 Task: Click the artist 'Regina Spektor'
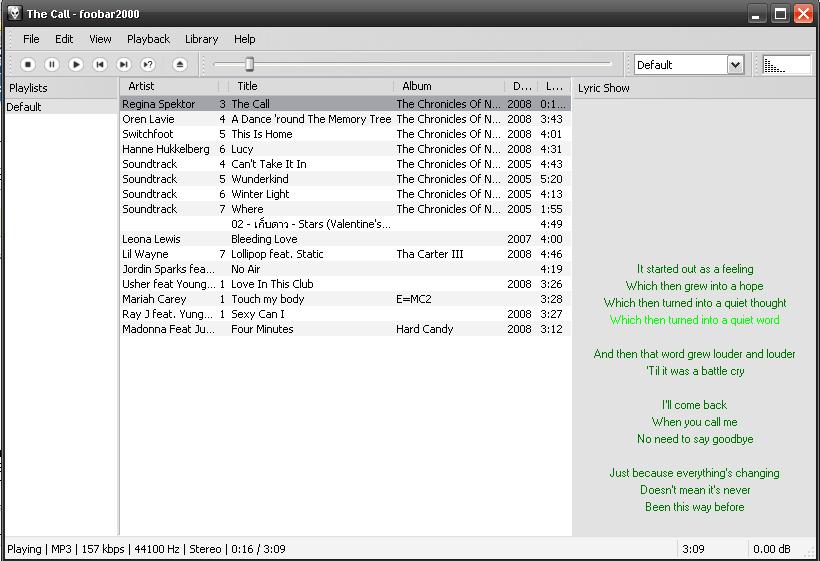(158, 104)
